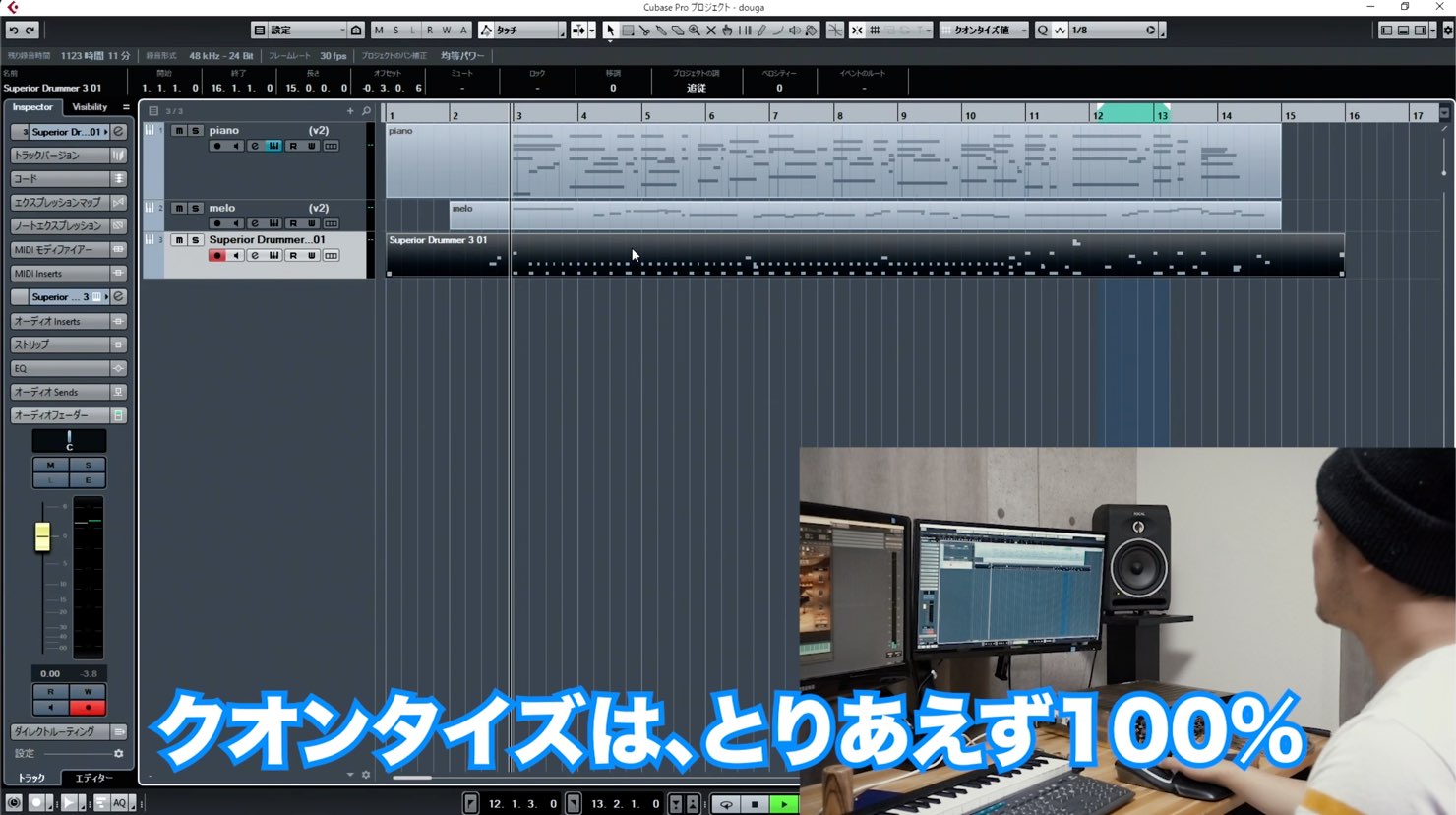Open Inspector settings gear icon
The image size is (1456, 815).
pos(119,753)
